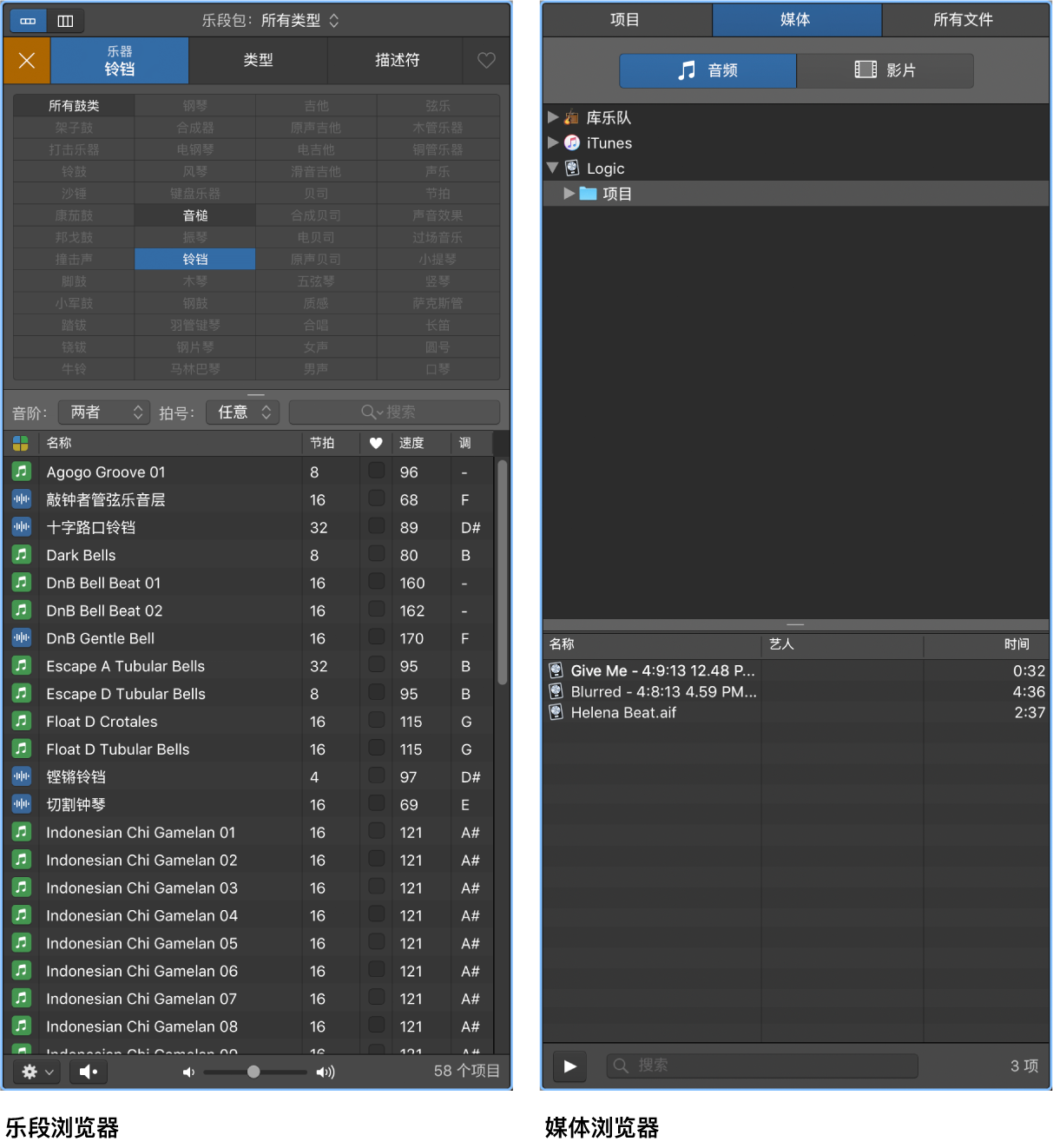Show 影片 movie files

click(x=885, y=70)
